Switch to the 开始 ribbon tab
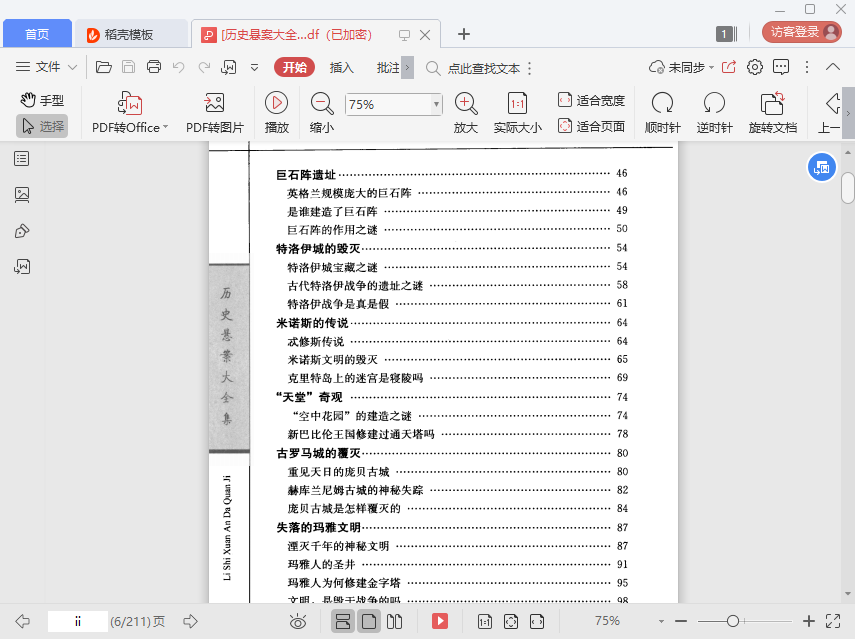Screen dimensions: 855x639 (x=294, y=68)
